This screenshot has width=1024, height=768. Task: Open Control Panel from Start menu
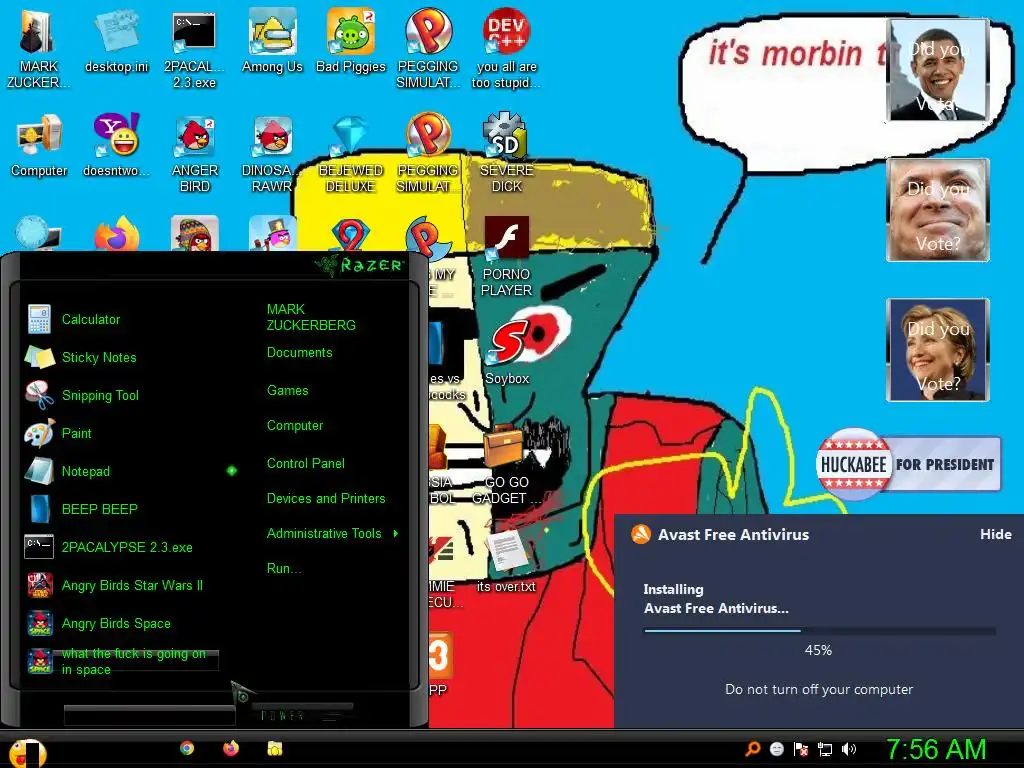[x=306, y=464]
